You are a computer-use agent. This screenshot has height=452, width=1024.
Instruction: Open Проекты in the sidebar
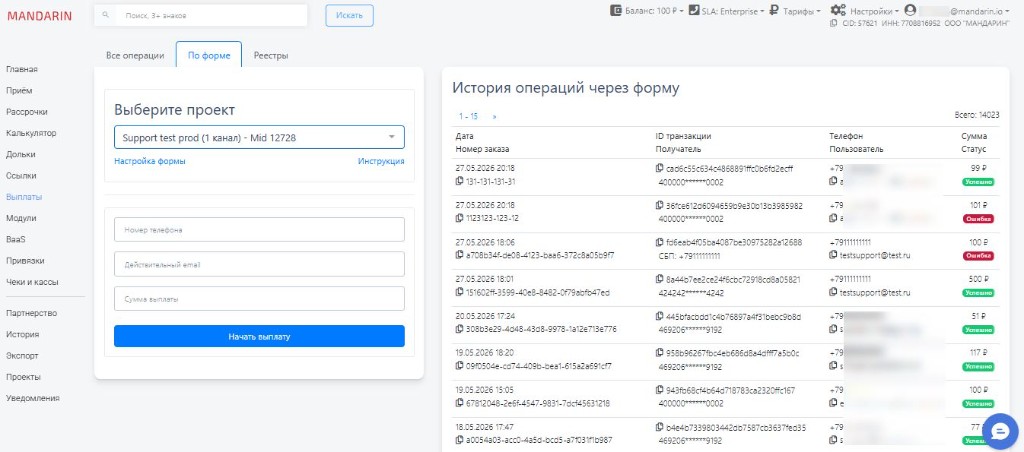click(x=24, y=377)
